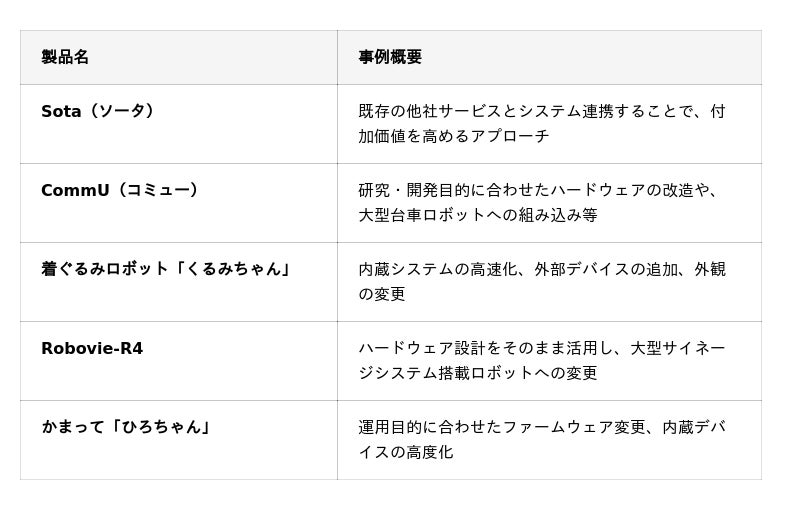
Task: Click the 製品名 column header
Action: [x=65, y=57]
